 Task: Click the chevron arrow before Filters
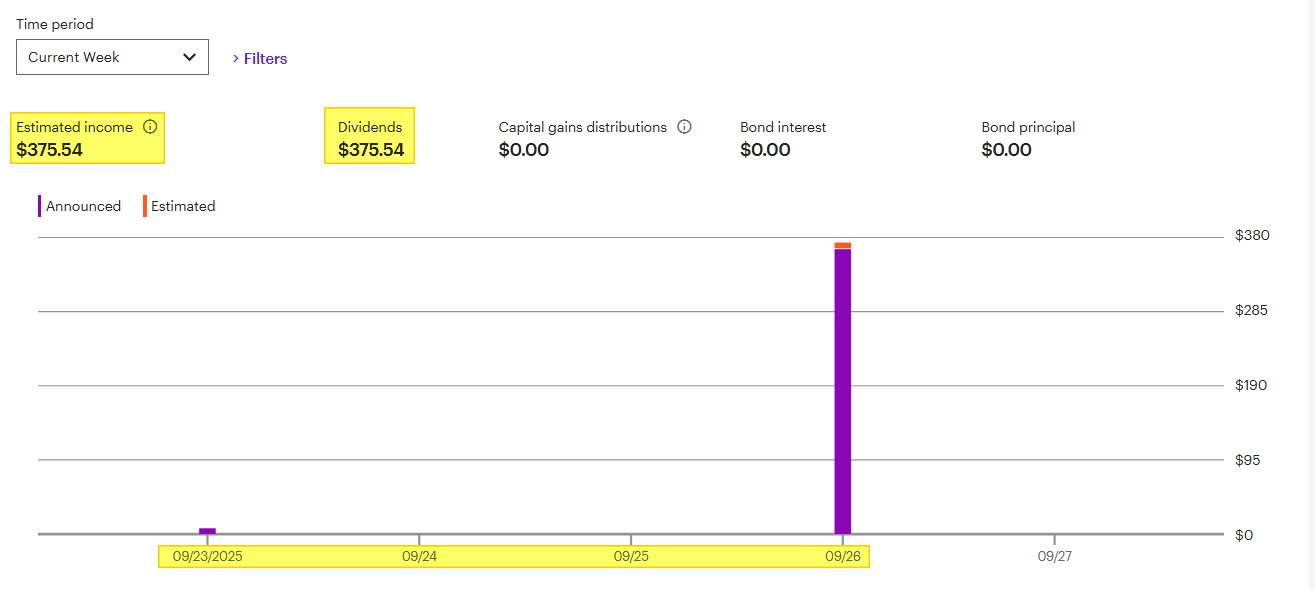pyautogui.click(x=236, y=59)
